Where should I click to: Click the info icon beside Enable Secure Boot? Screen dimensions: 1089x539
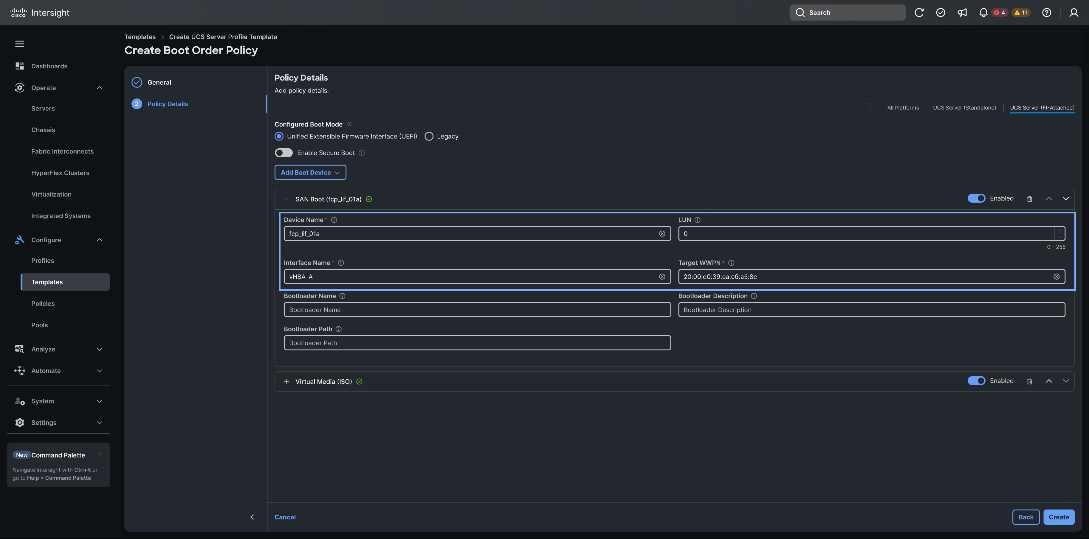coord(362,153)
